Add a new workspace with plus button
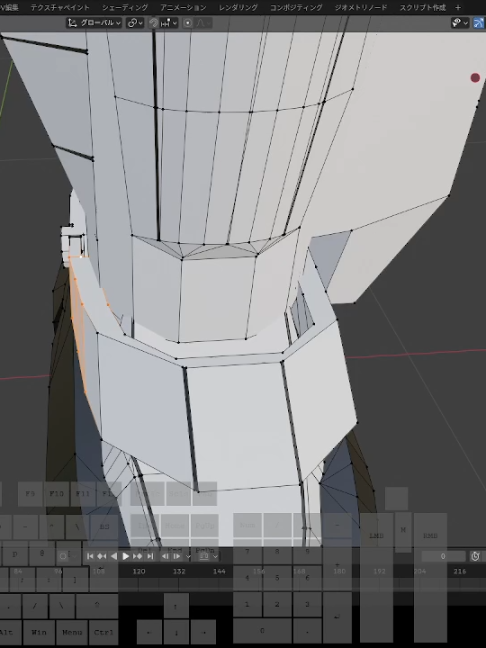 [x=458, y=7]
